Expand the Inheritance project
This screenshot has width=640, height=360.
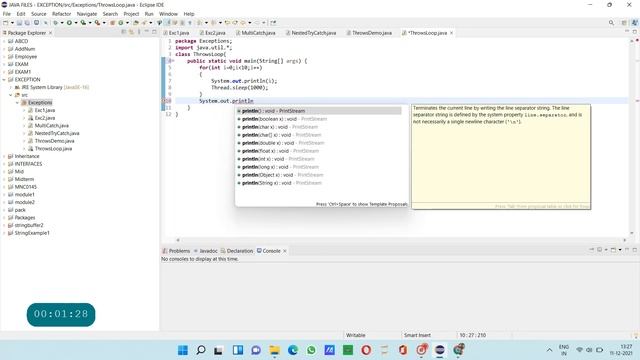(4, 156)
